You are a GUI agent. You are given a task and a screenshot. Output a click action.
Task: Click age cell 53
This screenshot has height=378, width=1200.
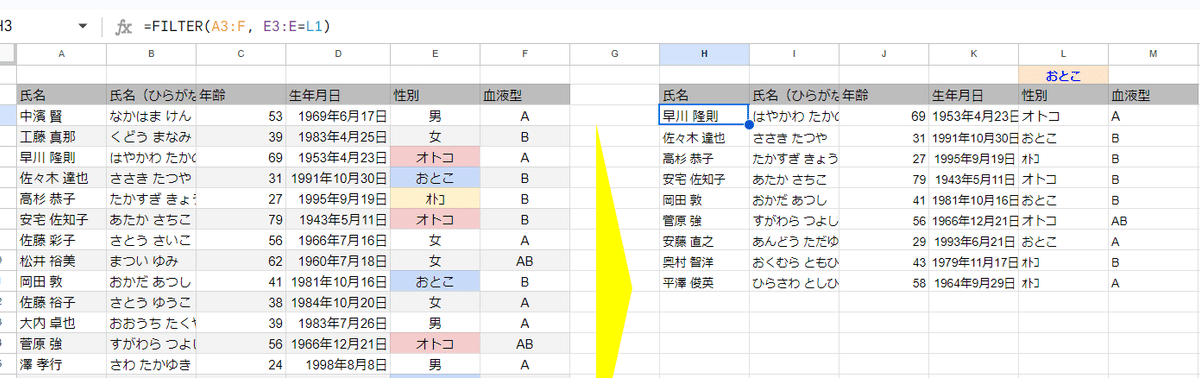point(241,116)
